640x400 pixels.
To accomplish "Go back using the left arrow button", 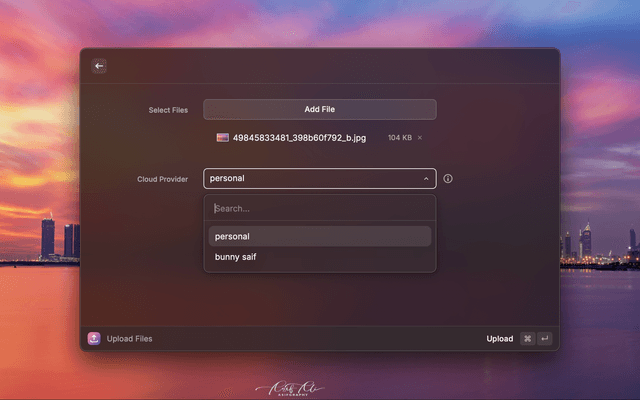I will click(x=98, y=66).
